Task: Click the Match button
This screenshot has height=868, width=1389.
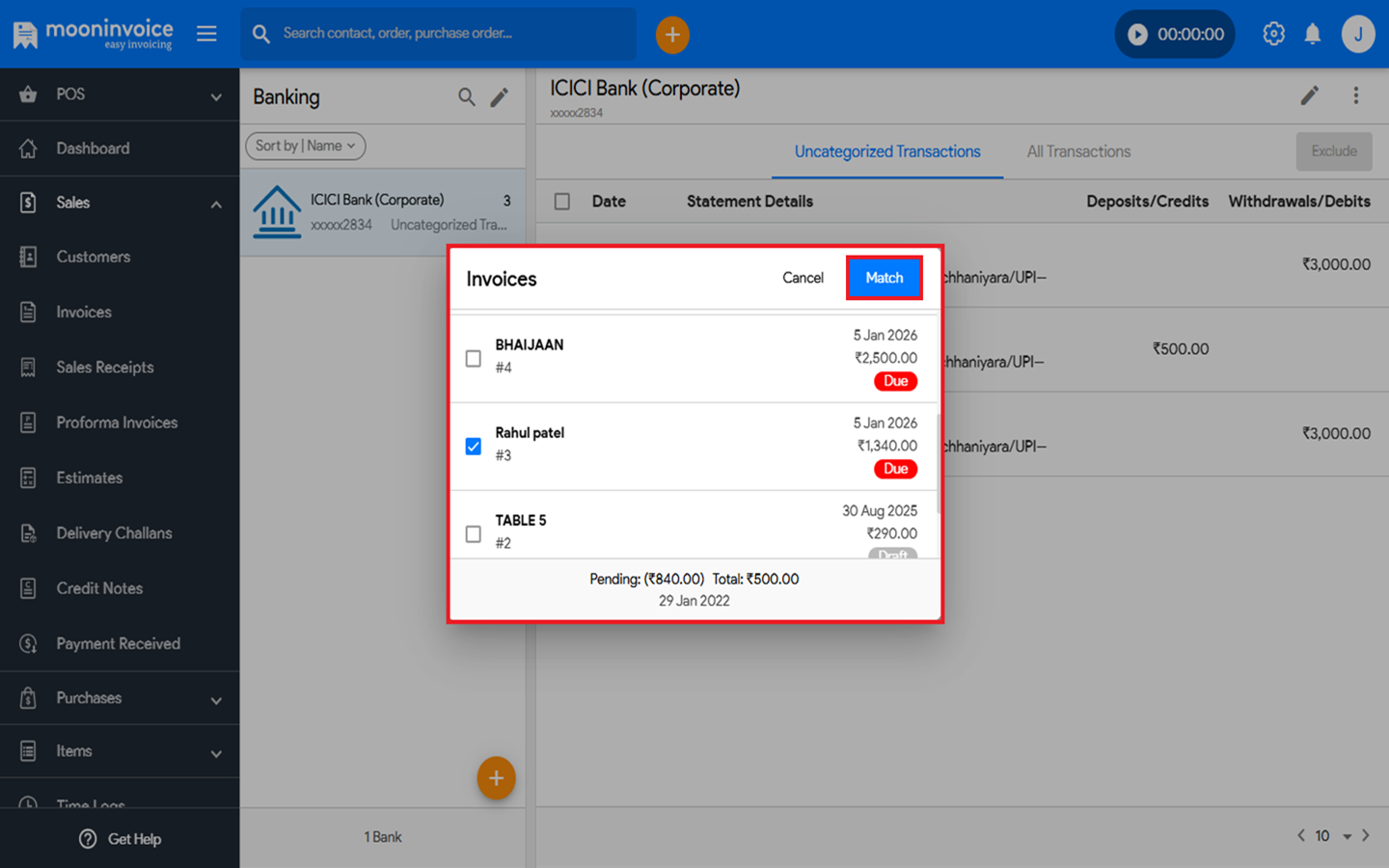Action: click(x=884, y=278)
